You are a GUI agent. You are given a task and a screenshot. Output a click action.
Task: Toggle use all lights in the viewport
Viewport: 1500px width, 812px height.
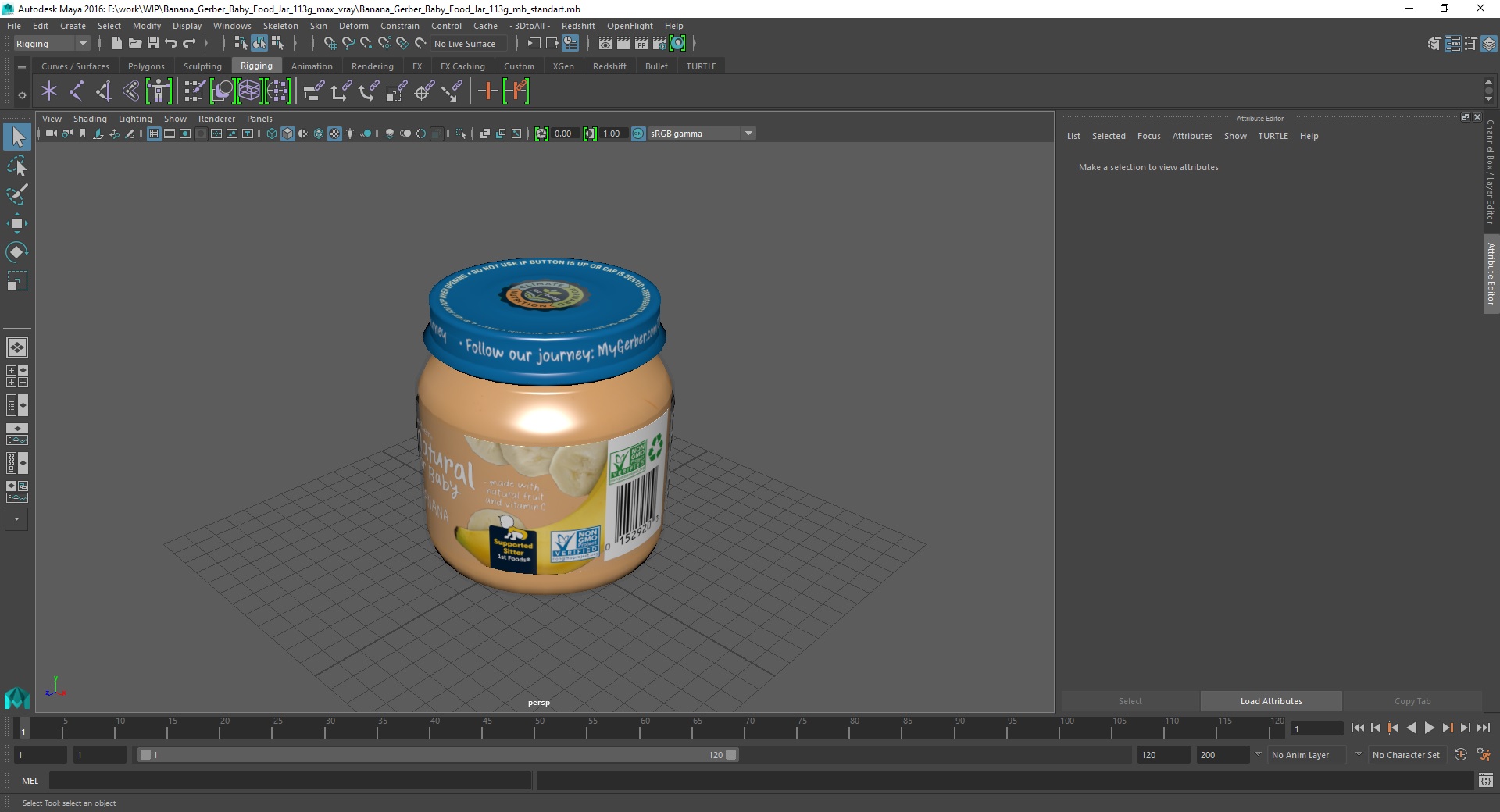(x=350, y=134)
